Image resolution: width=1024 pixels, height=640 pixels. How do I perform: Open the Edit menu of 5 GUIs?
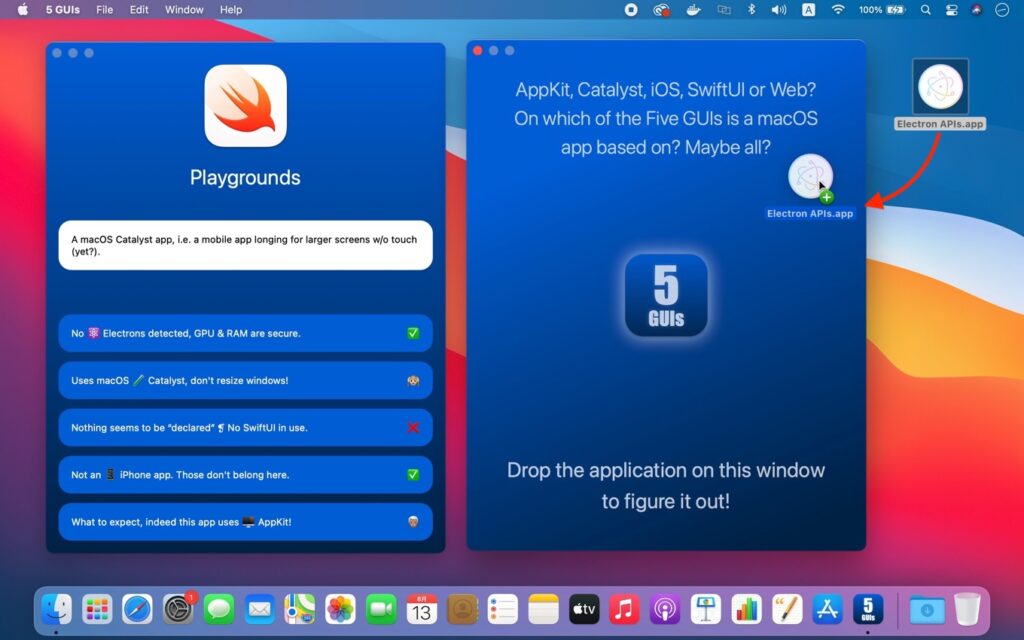point(138,9)
